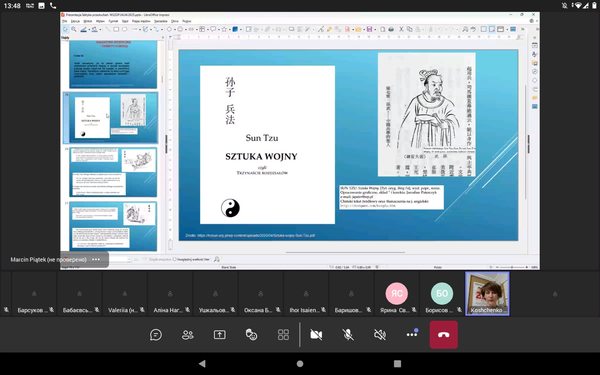Click the Sun Tzu portrait image
This screenshot has width=600, height=375.
click(427, 114)
